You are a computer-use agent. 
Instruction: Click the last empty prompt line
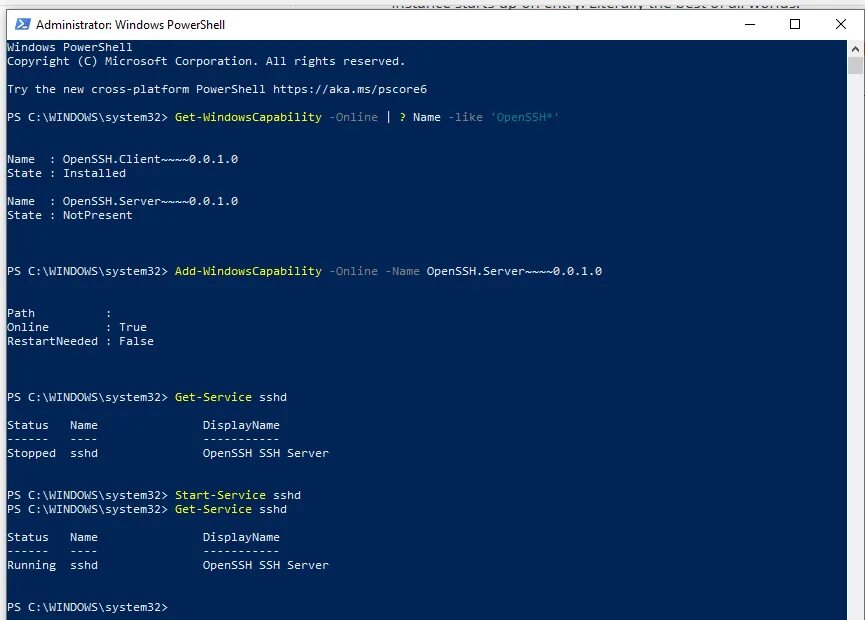tap(87, 607)
